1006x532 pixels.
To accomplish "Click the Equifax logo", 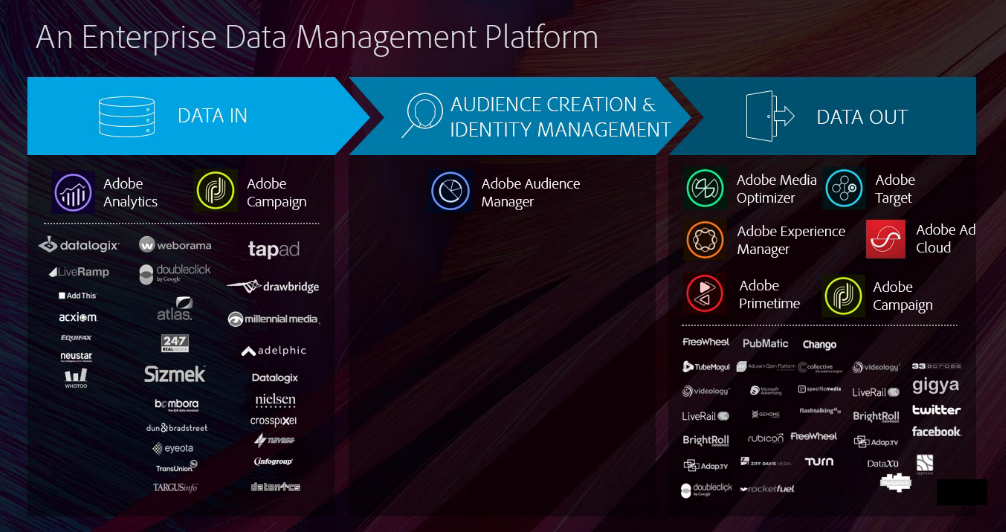I will [x=76, y=338].
